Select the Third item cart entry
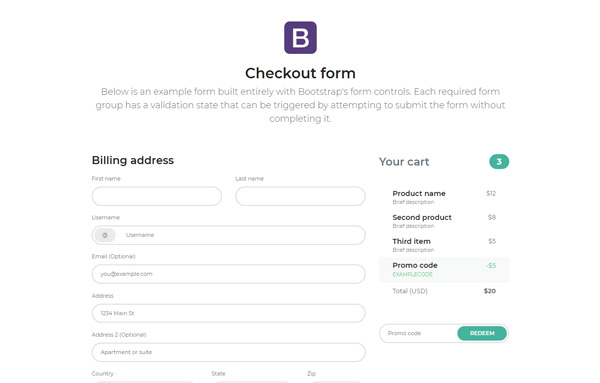Image resolution: width=600 pixels, height=383 pixels. click(x=444, y=245)
